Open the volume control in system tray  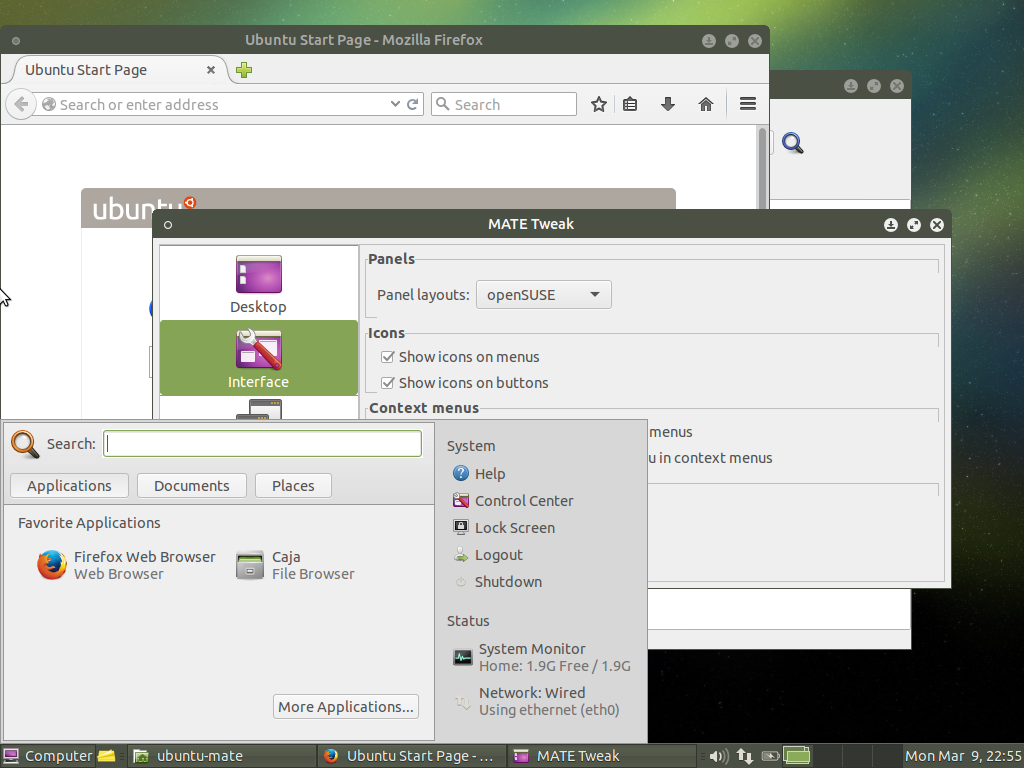718,756
